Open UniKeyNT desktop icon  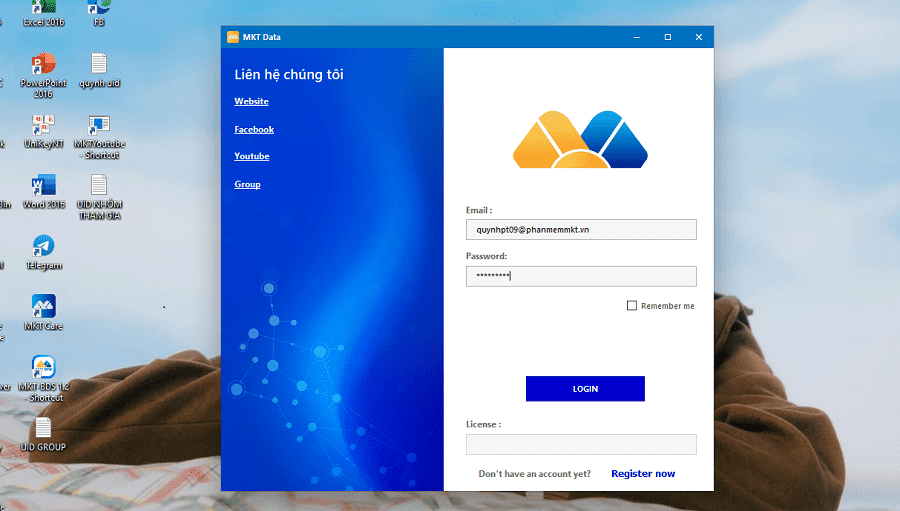tap(44, 131)
